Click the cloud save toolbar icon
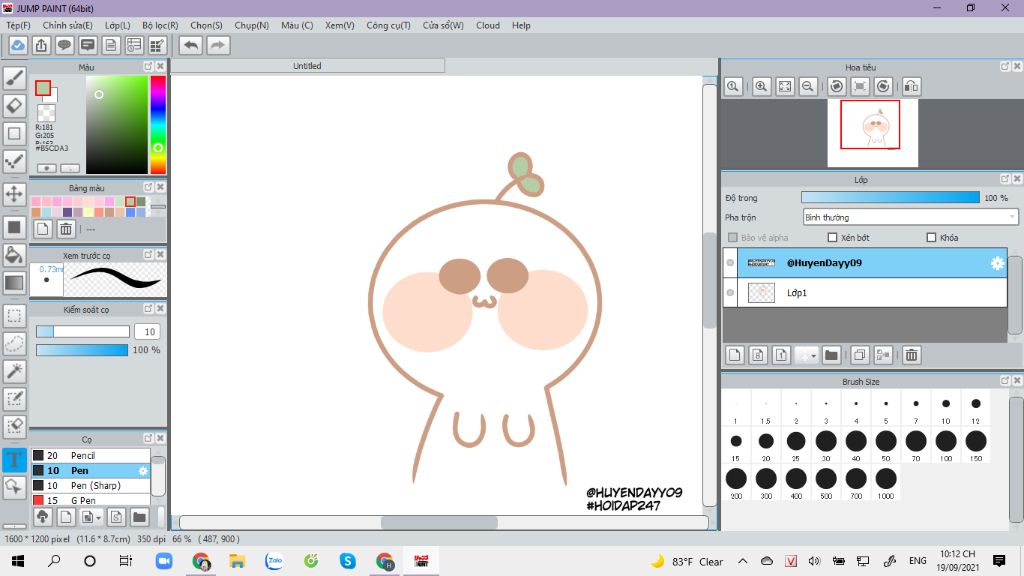This screenshot has width=1024, height=576. (x=18, y=45)
